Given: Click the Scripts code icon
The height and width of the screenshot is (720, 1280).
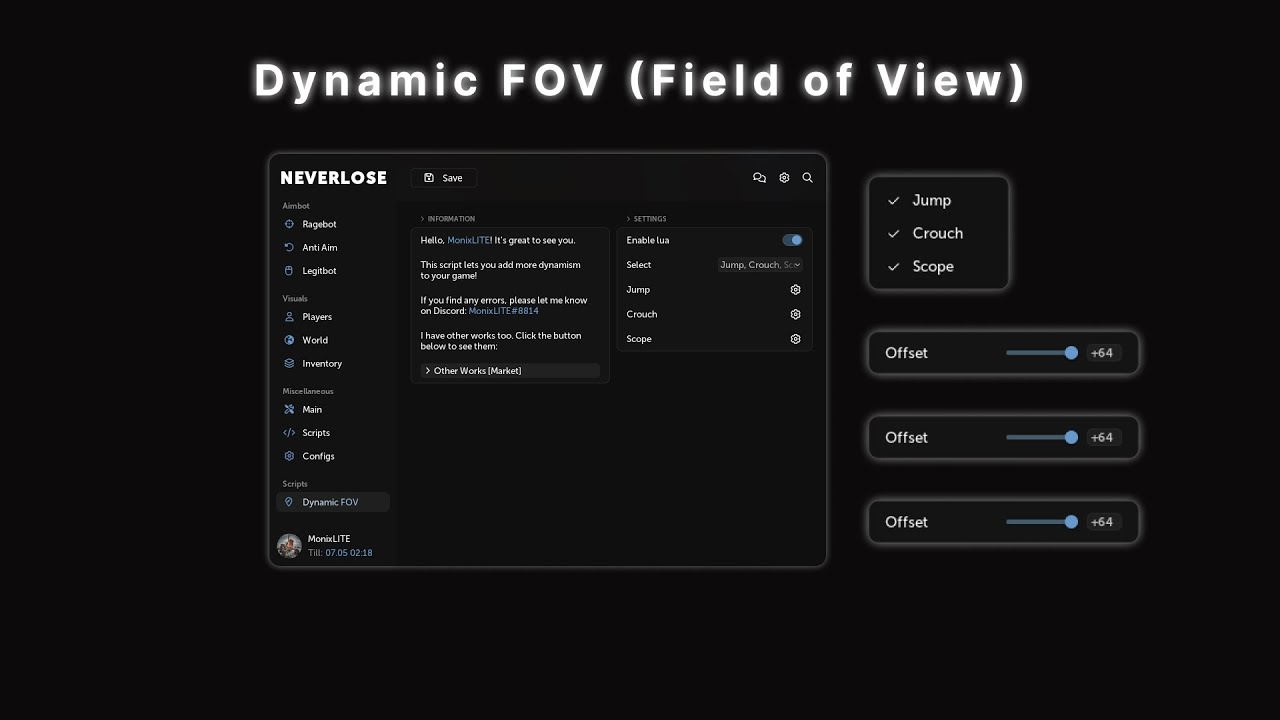Looking at the screenshot, I should 289,433.
